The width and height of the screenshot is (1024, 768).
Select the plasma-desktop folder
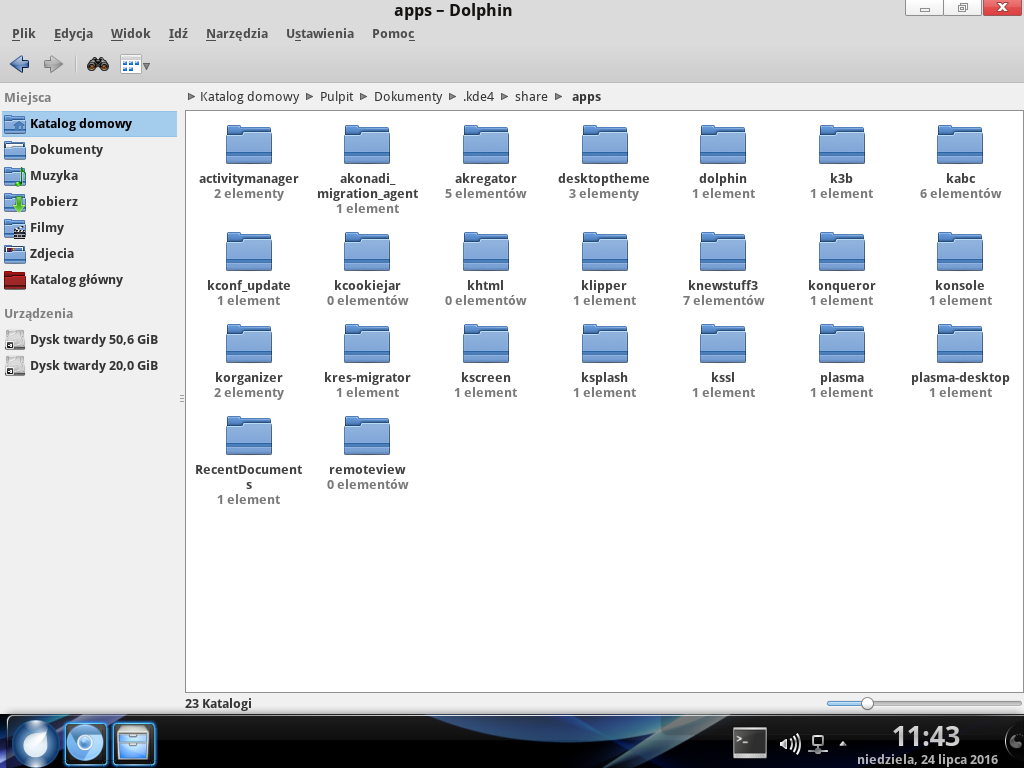pos(959,345)
